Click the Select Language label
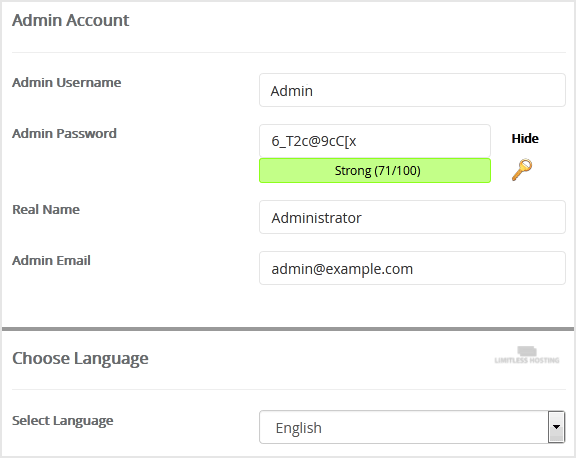This screenshot has height=458, width=576. pyautogui.click(x=62, y=421)
